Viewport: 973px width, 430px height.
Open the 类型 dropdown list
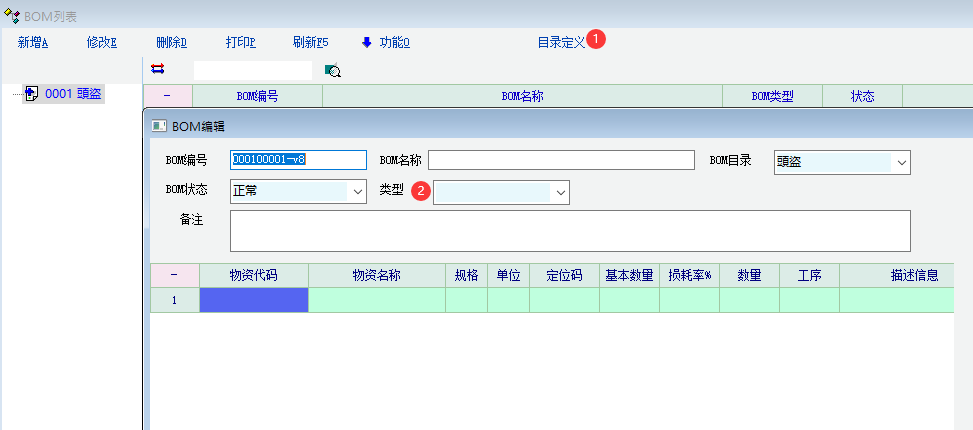pyautogui.click(x=560, y=192)
